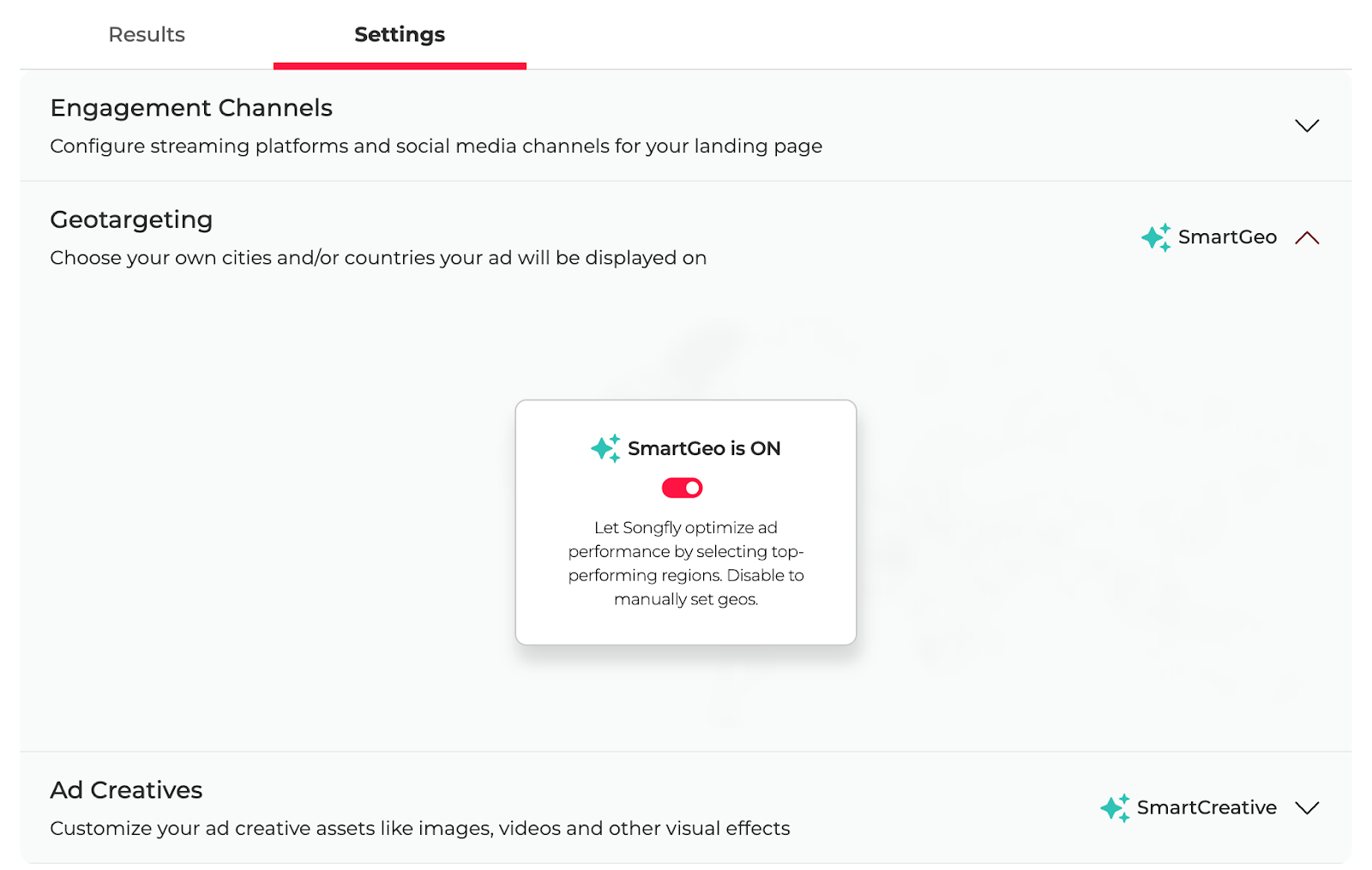
Task: Click the SmartGeo sparkle icon in header
Action: coord(1156,237)
